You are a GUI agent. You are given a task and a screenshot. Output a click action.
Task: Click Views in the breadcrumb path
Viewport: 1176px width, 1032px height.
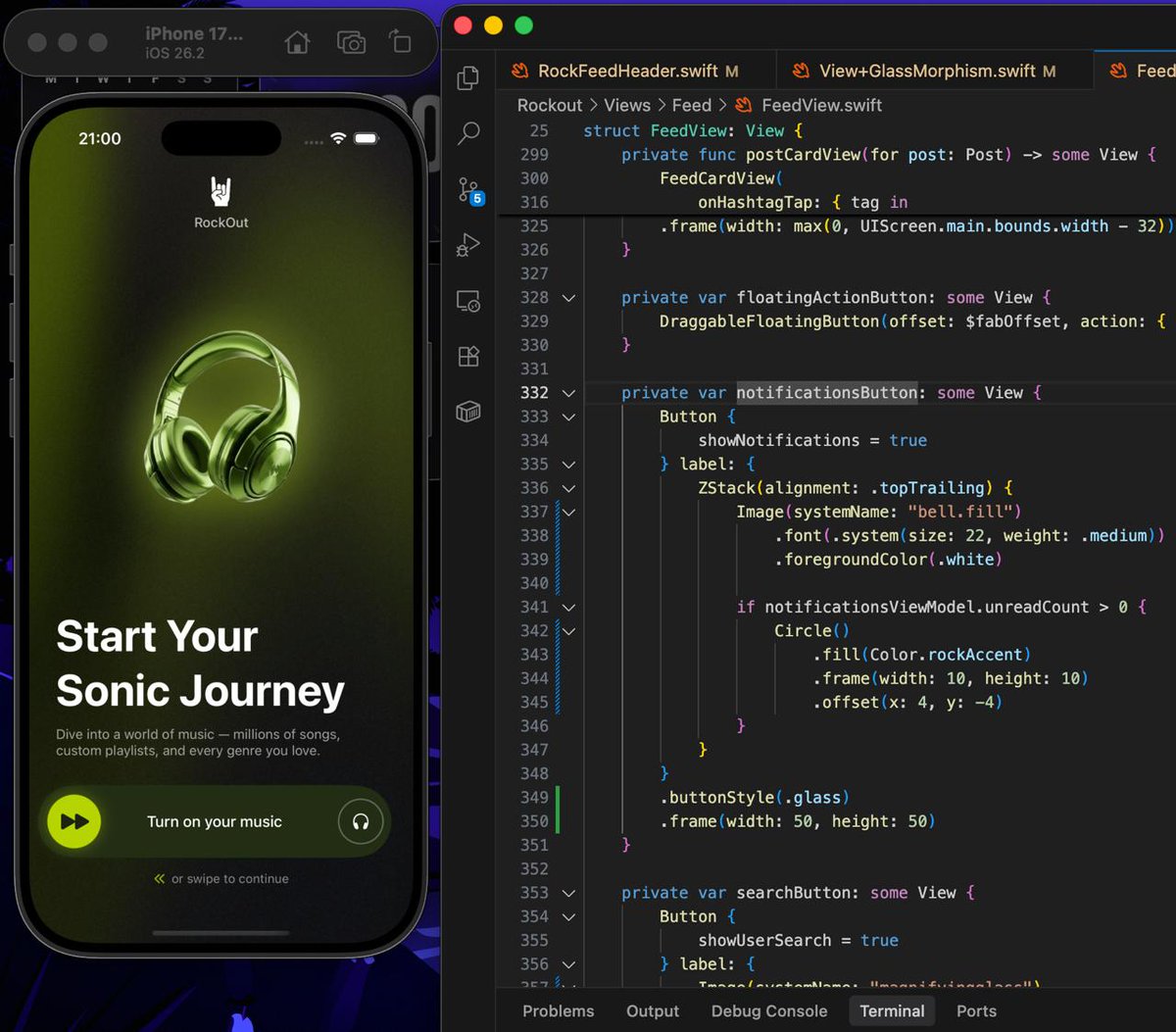pos(627,105)
